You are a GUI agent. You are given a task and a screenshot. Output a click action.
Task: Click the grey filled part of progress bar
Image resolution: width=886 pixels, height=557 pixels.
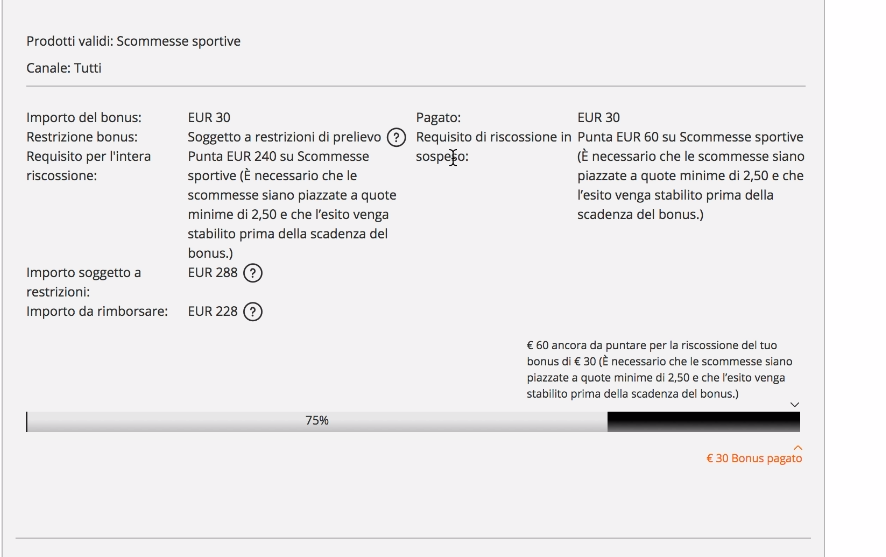click(x=316, y=422)
